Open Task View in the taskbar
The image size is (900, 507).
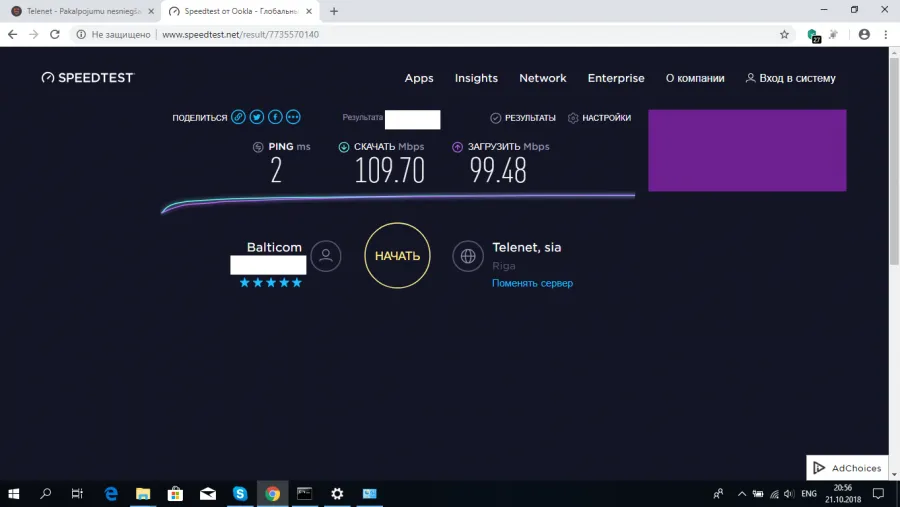[77, 494]
